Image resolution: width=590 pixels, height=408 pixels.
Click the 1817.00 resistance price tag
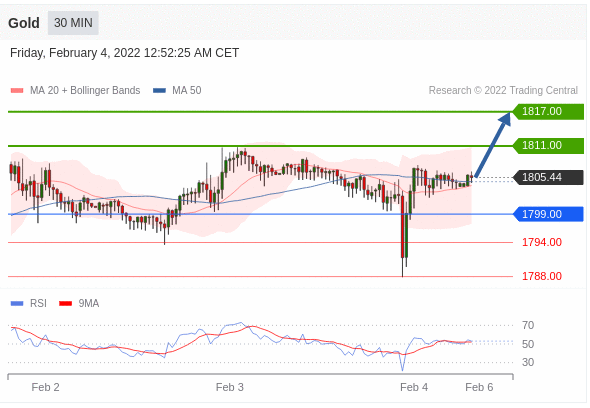(x=549, y=111)
